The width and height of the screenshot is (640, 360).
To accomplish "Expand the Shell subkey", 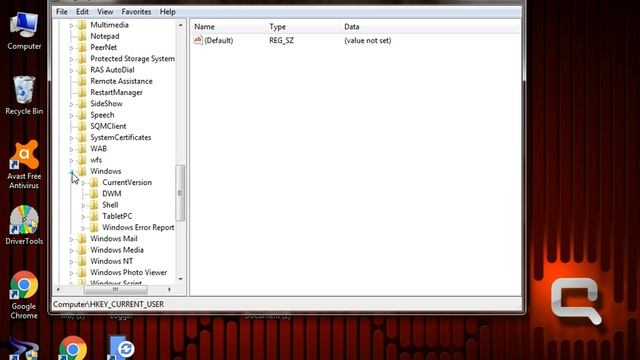I will pyautogui.click(x=83, y=205).
